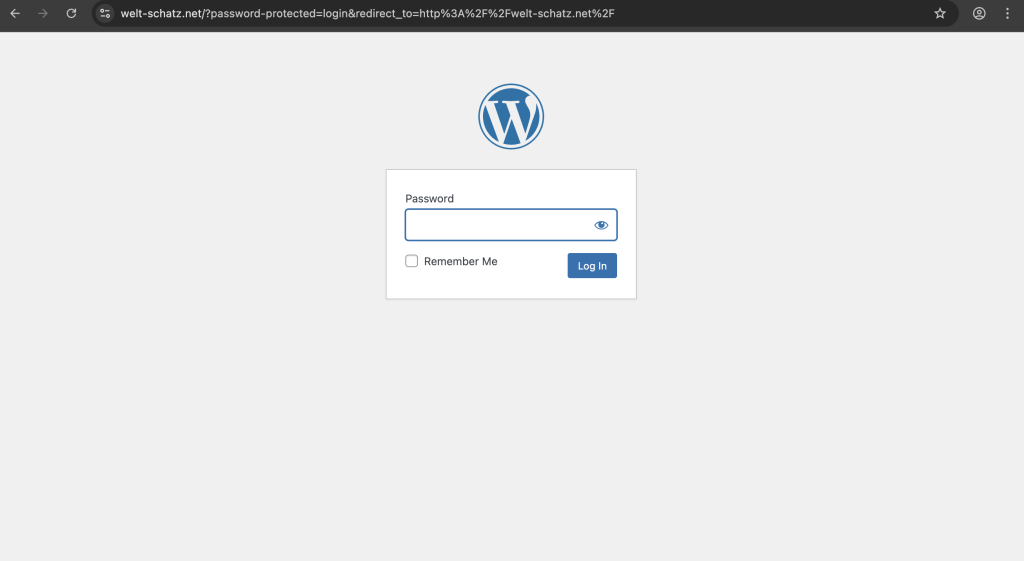The image size is (1024, 561).
Task: Click the browser back arrow
Action: point(15,13)
